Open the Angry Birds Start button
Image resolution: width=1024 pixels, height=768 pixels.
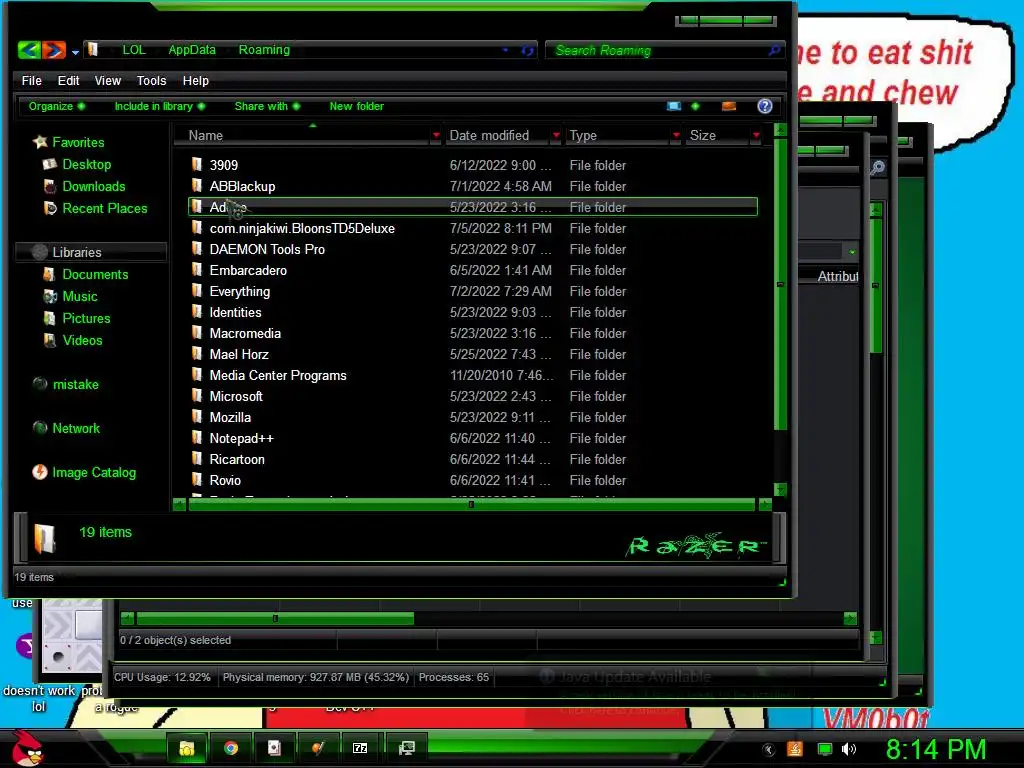coord(27,748)
